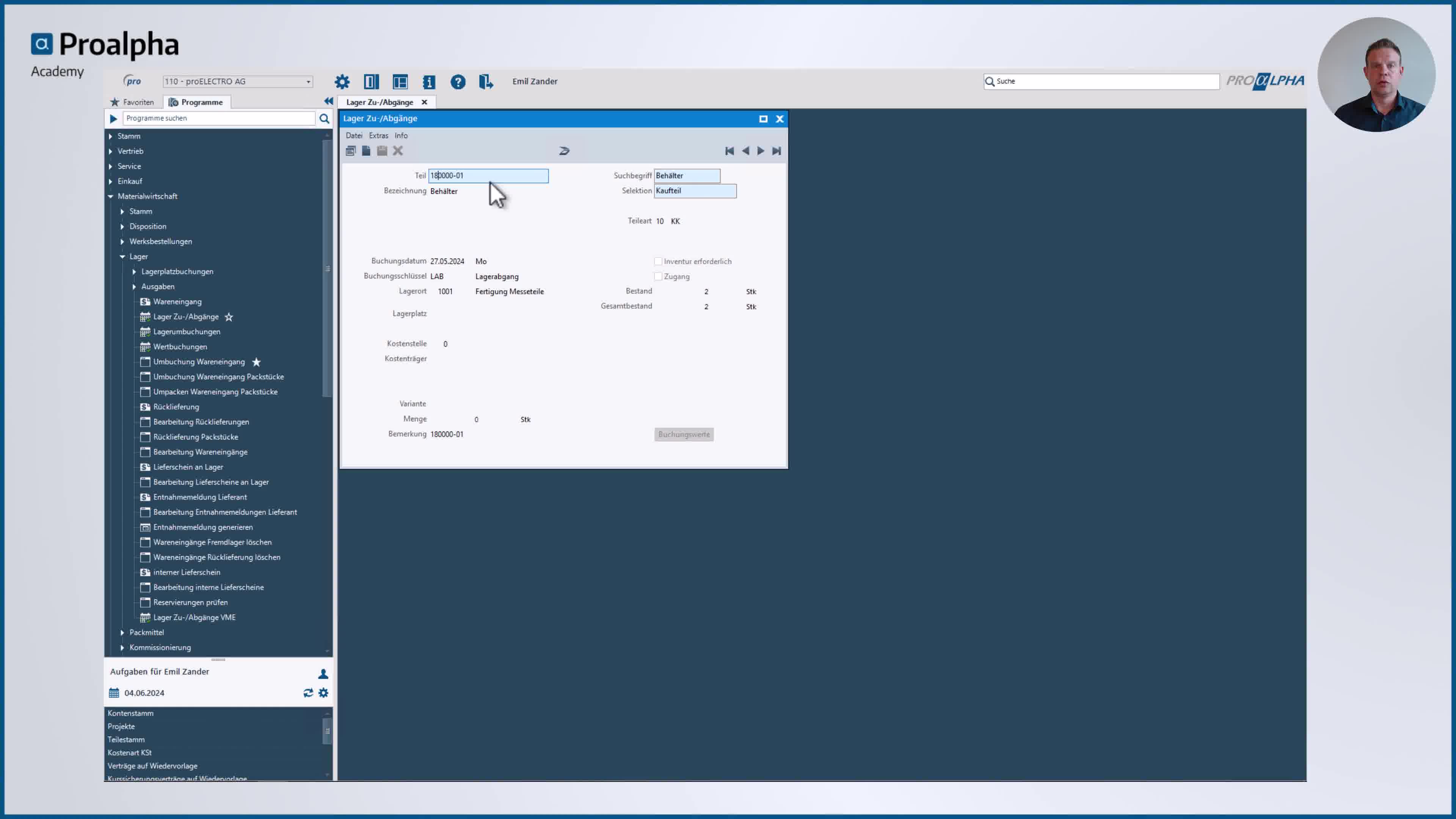The width and height of the screenshot is (1456, 819).
Task: Open the company dropdown 110 - proELECTRO AG
Action: point(238,82)
